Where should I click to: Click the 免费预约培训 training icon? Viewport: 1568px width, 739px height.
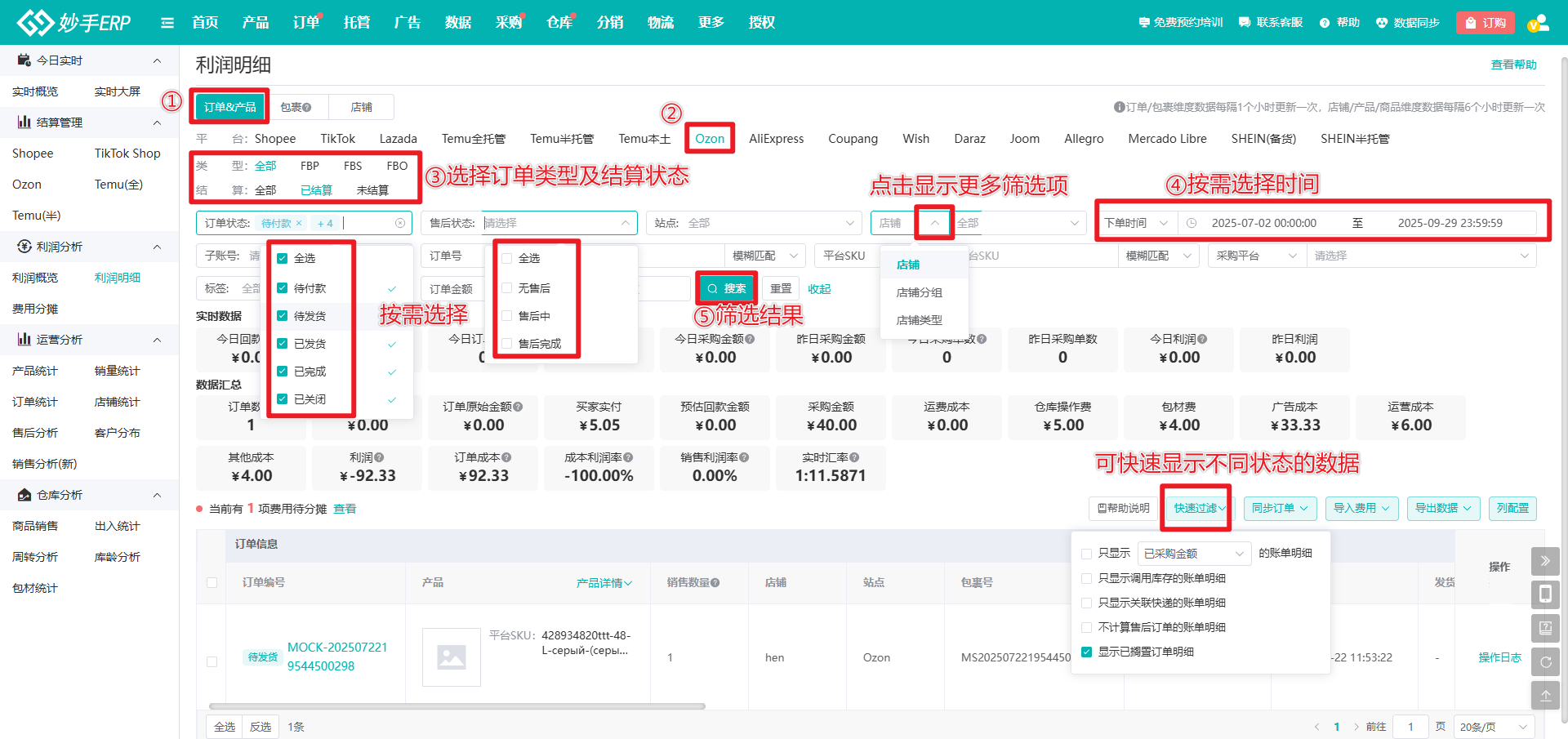(x=1145, y=22)
